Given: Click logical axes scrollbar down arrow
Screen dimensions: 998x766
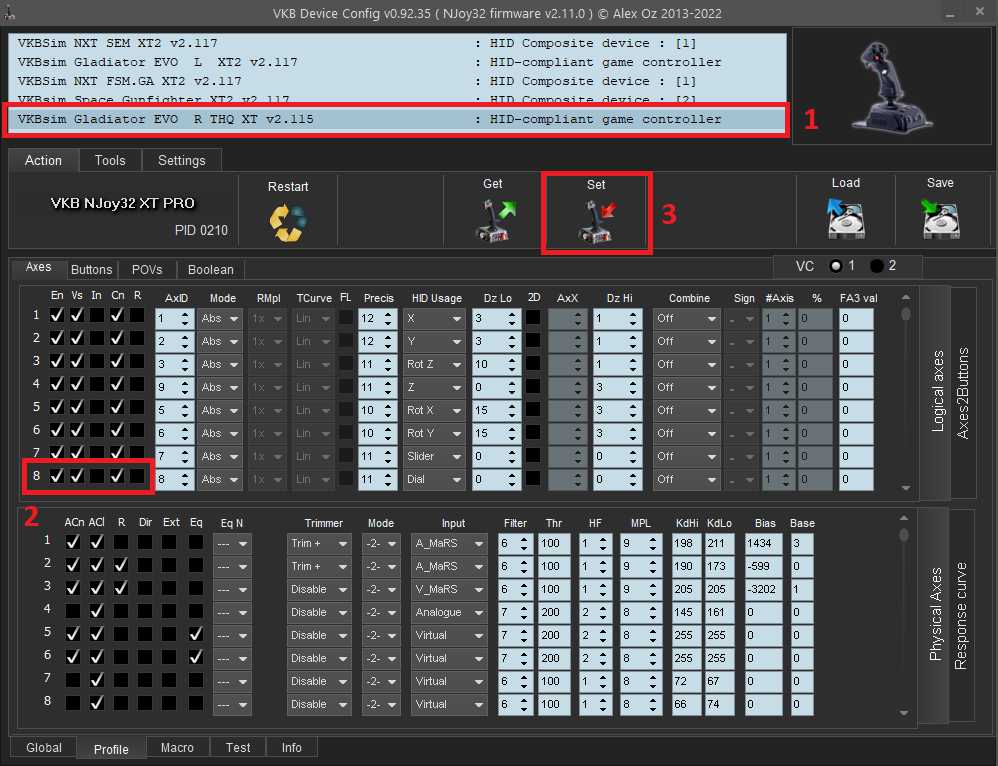Looking at the screenshot, I should tap(906, 488).
